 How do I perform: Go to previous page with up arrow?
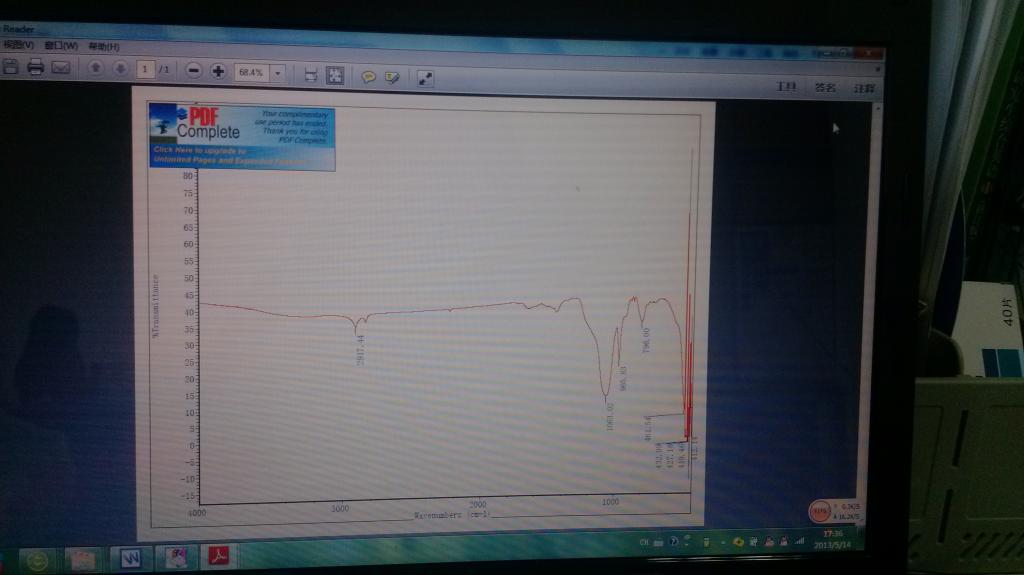95,68
